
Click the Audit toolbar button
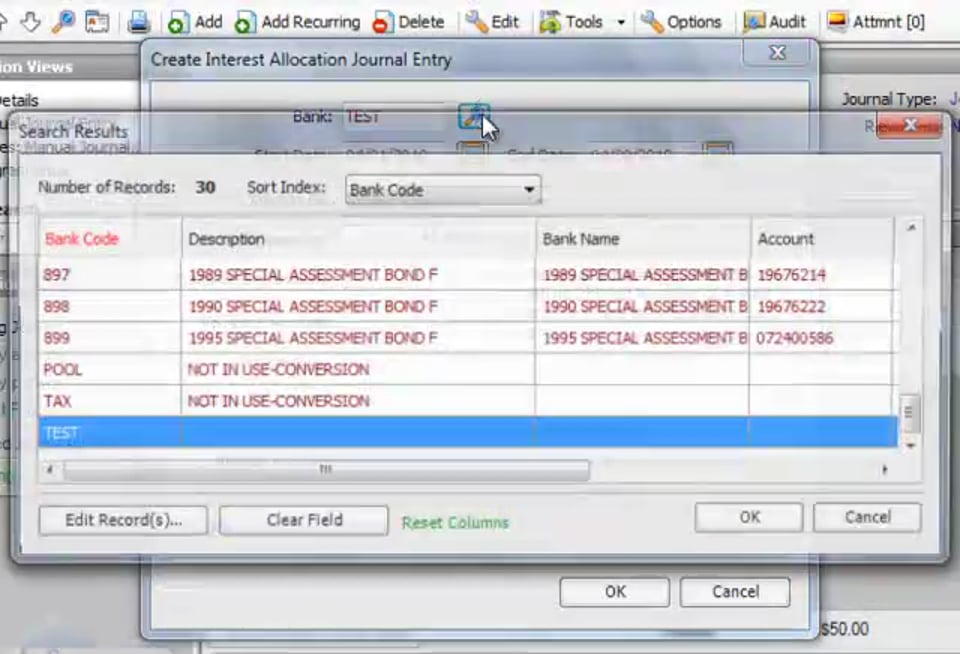pos(774,22)
